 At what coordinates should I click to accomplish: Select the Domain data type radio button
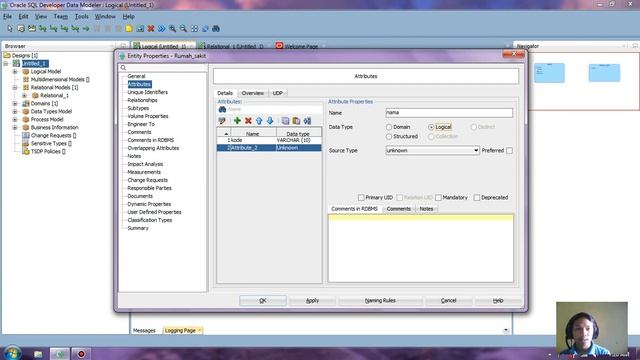click(389, 127)
